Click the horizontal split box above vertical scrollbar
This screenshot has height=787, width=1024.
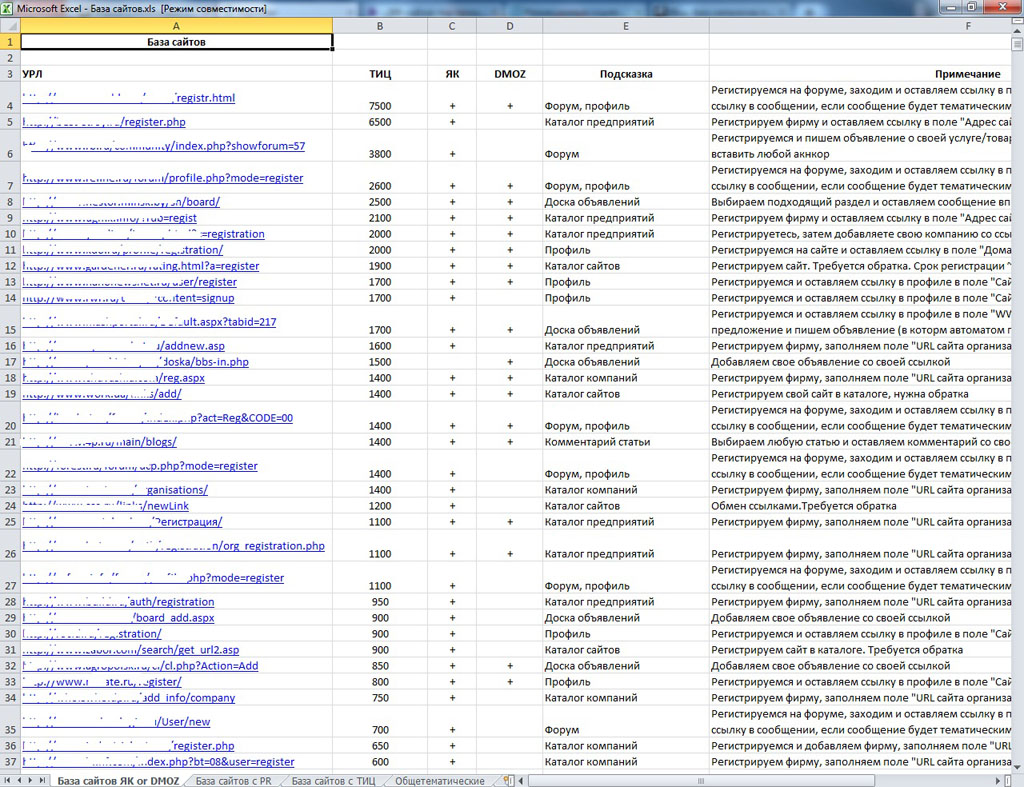(x=1017, y=22)
